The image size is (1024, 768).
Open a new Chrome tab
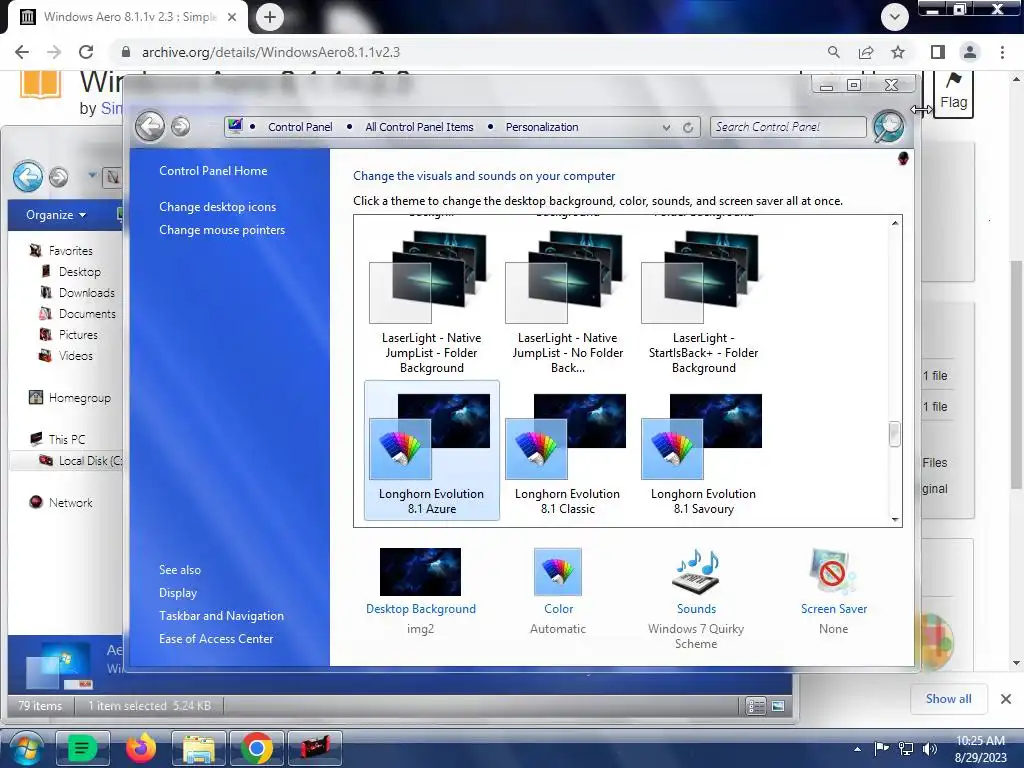(269, 16)
